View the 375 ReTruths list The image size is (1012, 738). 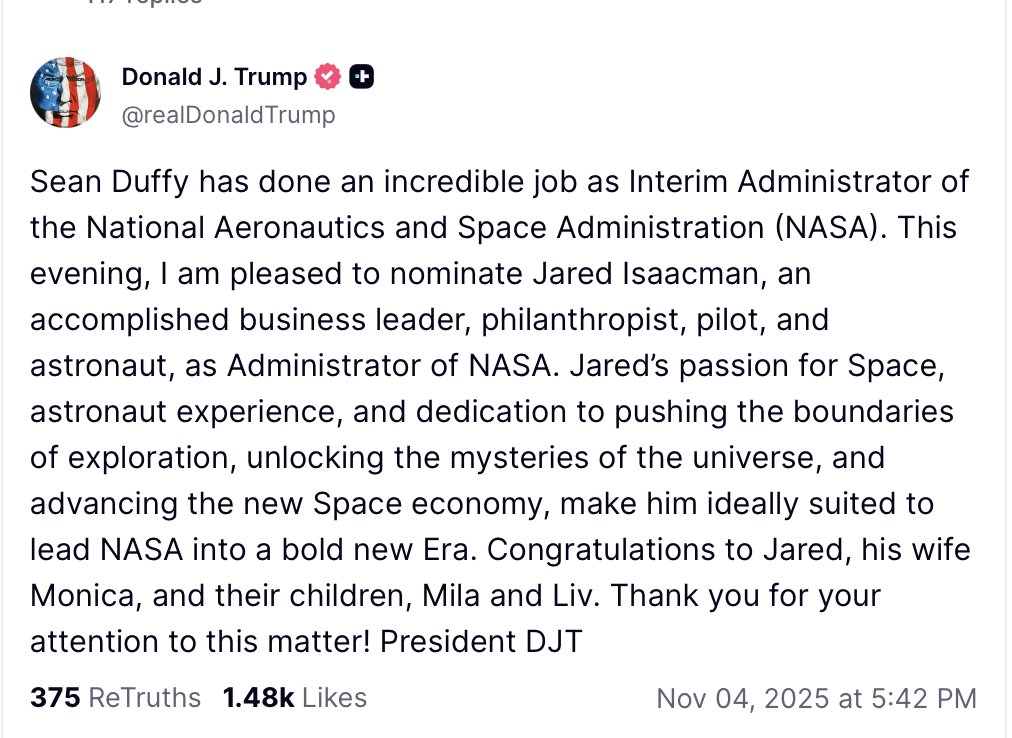[x=115, y=697]
